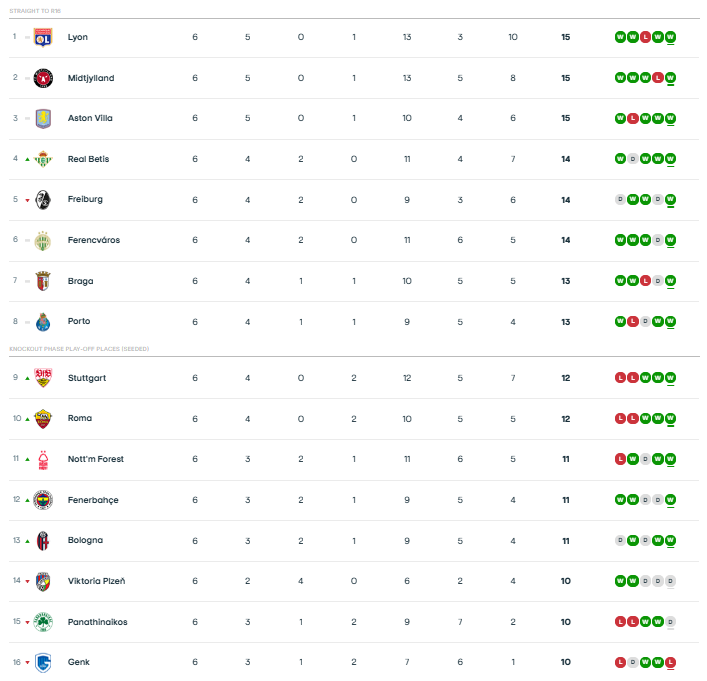Open the Porto team link

(79, 322)
